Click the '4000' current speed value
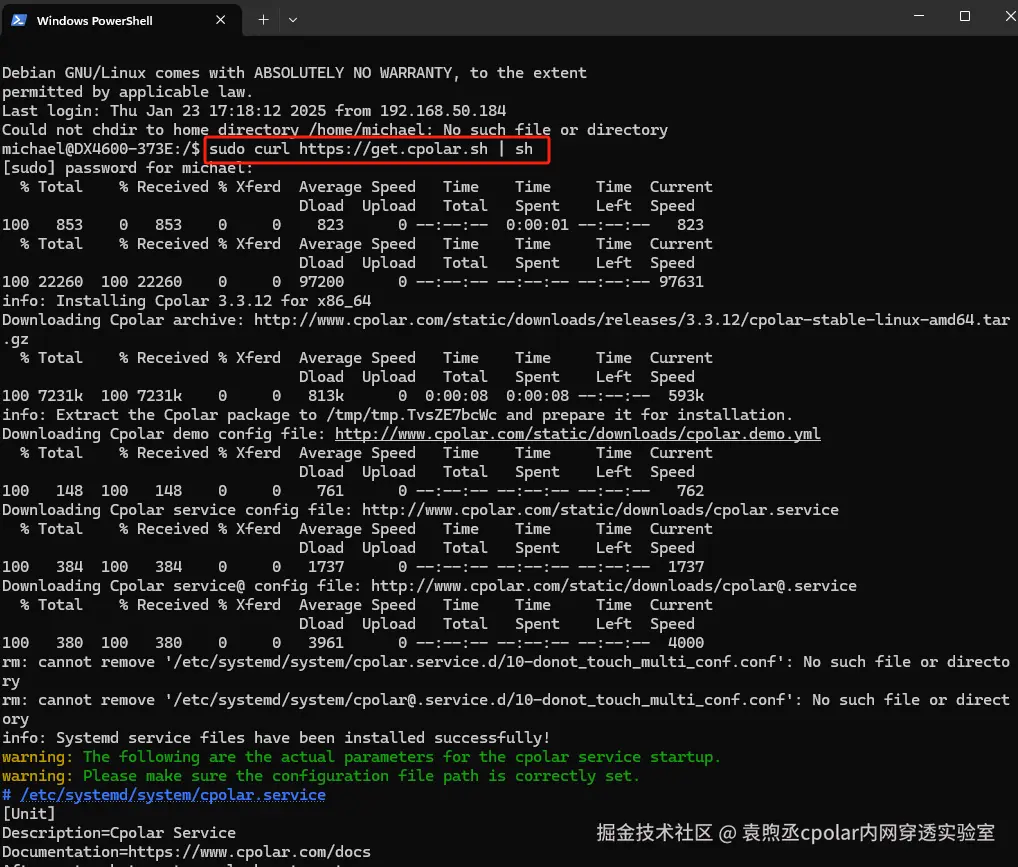The width and height of the screenshot is (1018, 867). point(686,643)
